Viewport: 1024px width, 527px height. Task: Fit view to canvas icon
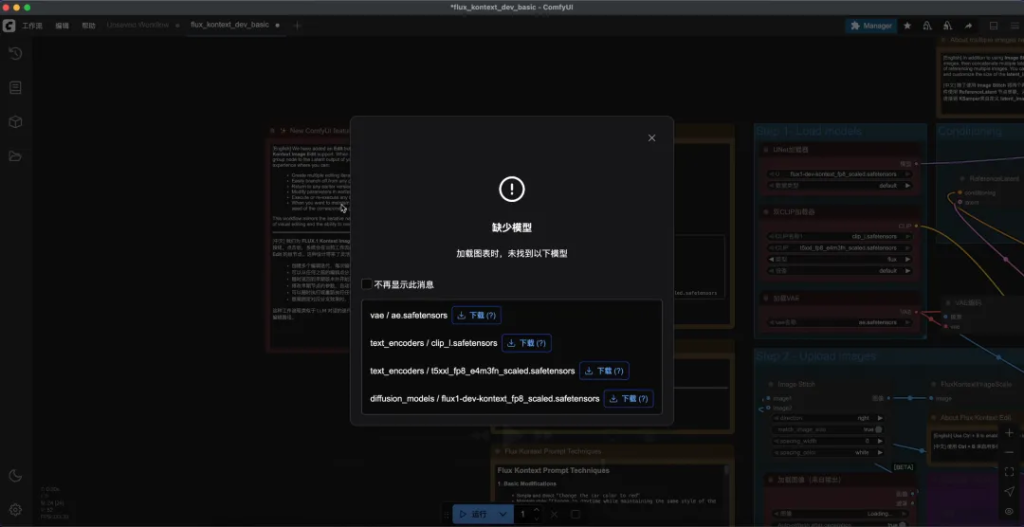(x=1009, y=471)
